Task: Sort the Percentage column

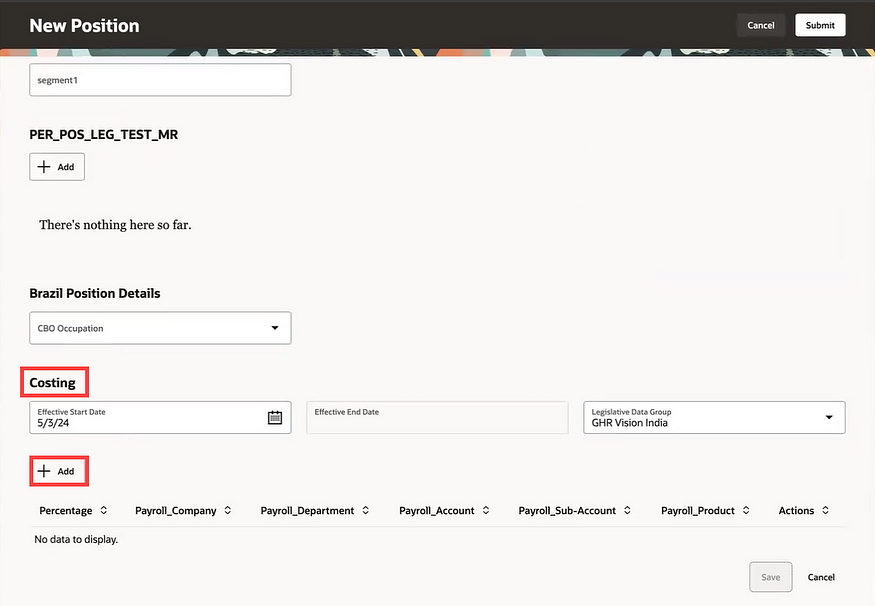Action: coord(104,511)
